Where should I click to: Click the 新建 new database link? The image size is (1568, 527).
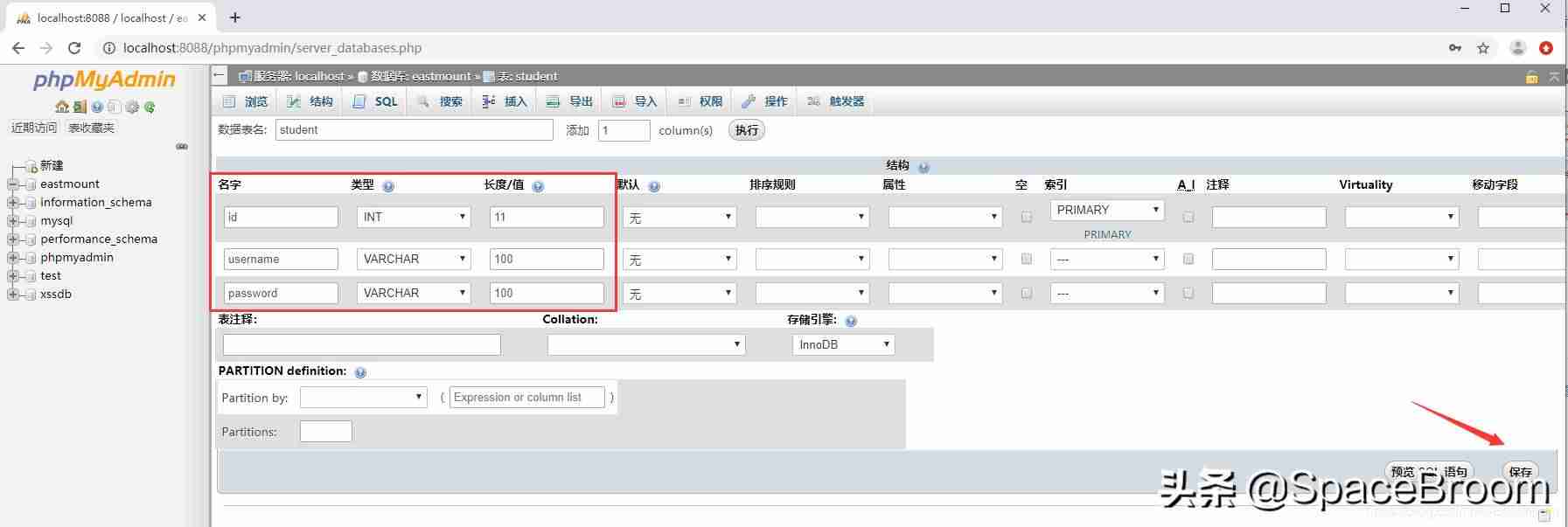pyautogui.click(x=52, y=165)
